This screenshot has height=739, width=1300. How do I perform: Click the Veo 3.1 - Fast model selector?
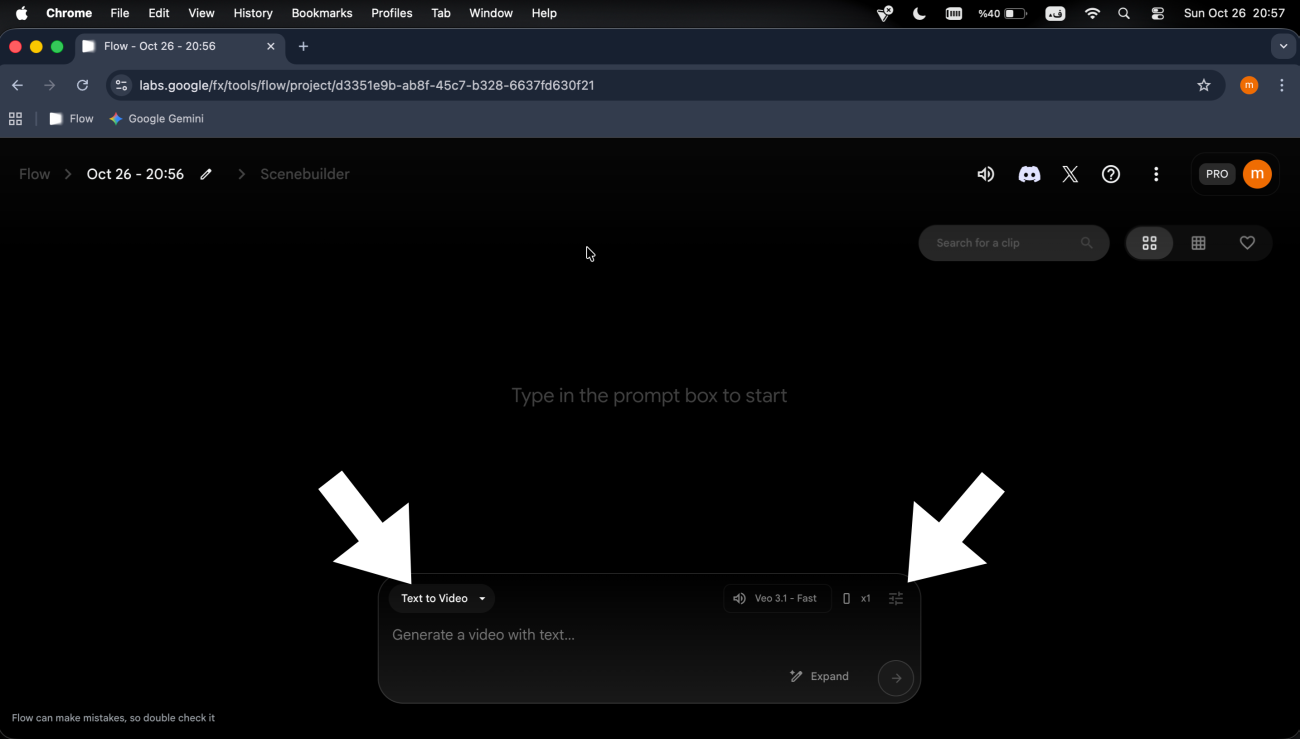click(x=777, y=598)
